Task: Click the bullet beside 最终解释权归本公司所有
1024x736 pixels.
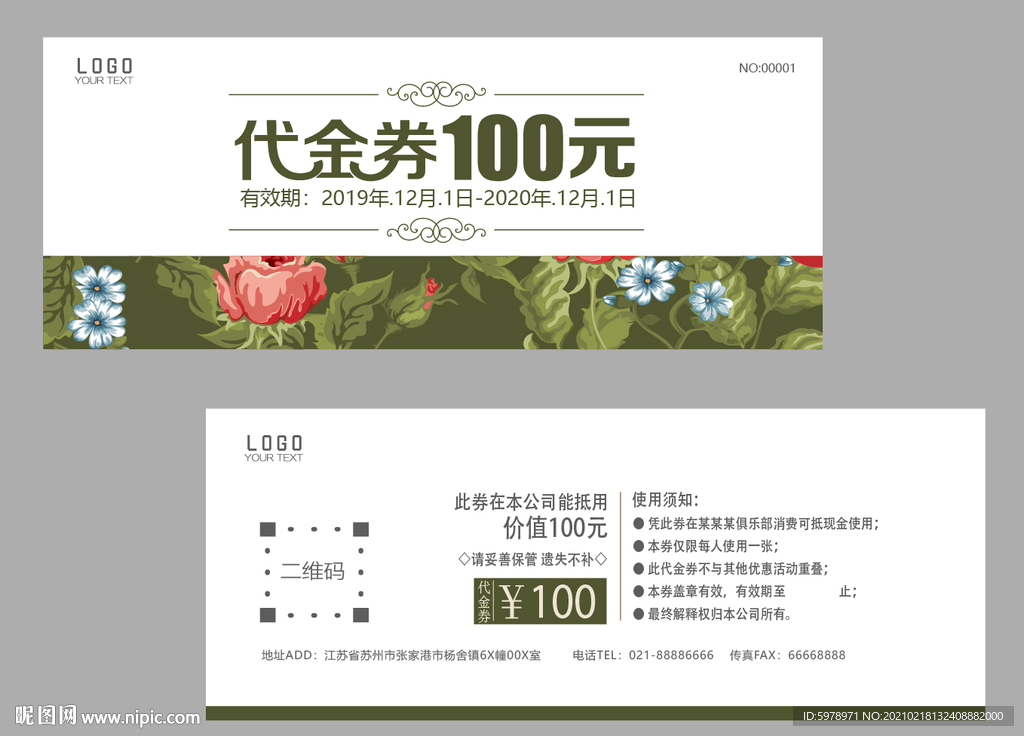Action: [x=640, y=614]
